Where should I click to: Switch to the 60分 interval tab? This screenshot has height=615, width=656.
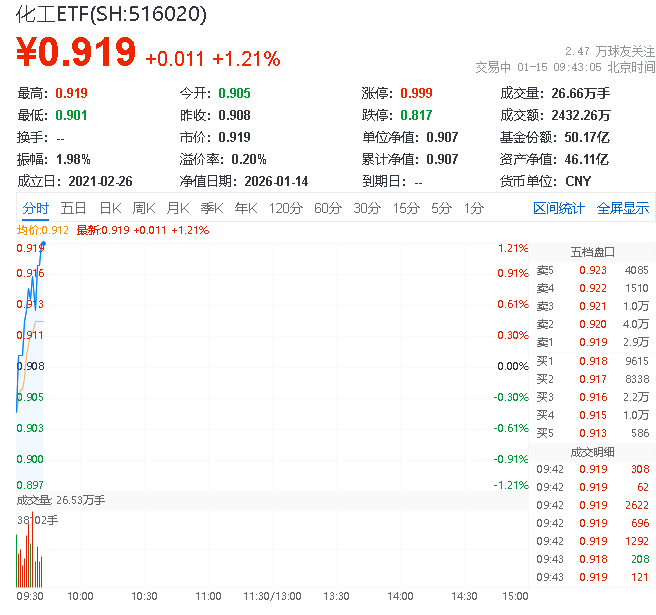pyautogui.click(x=328, y=208)
